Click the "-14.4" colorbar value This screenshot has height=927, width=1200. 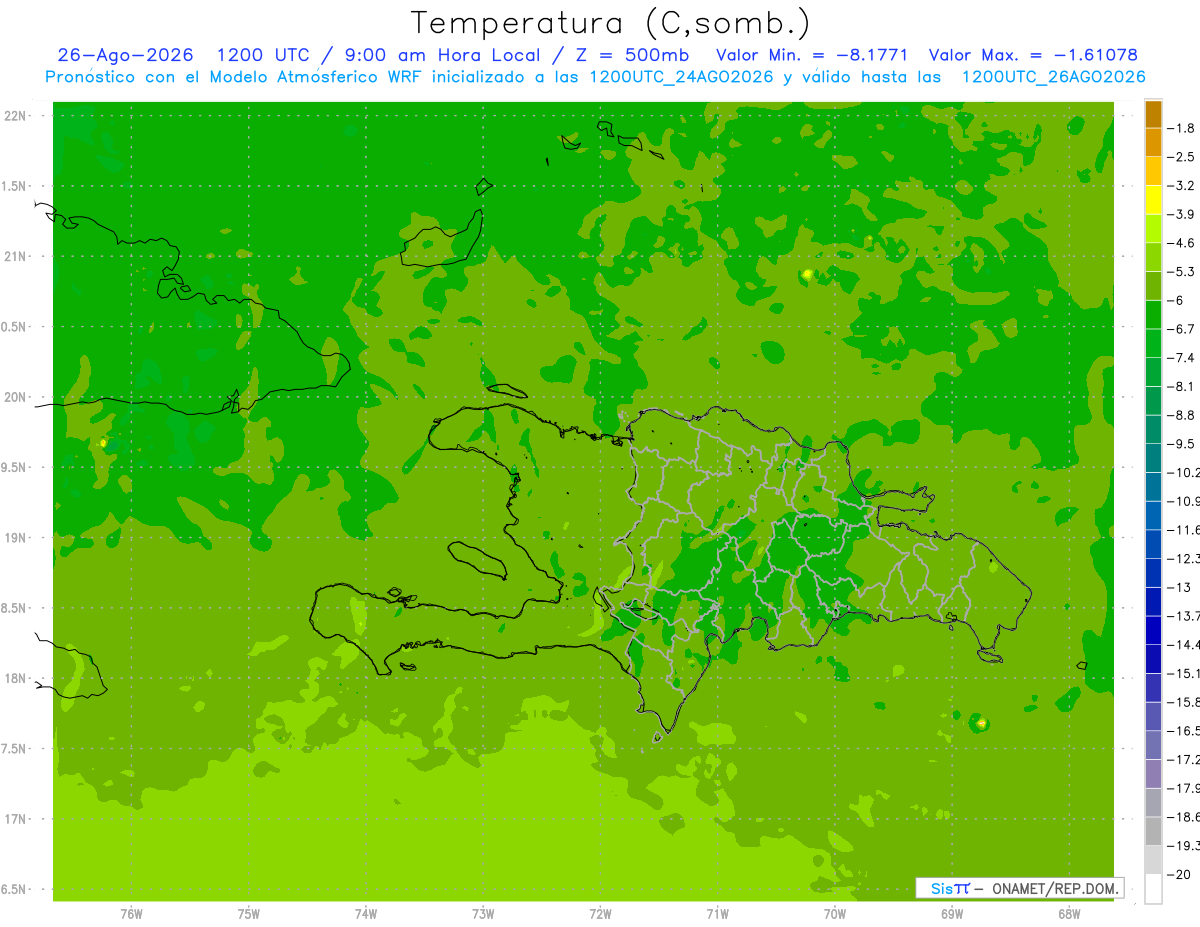coord(1185,644)
